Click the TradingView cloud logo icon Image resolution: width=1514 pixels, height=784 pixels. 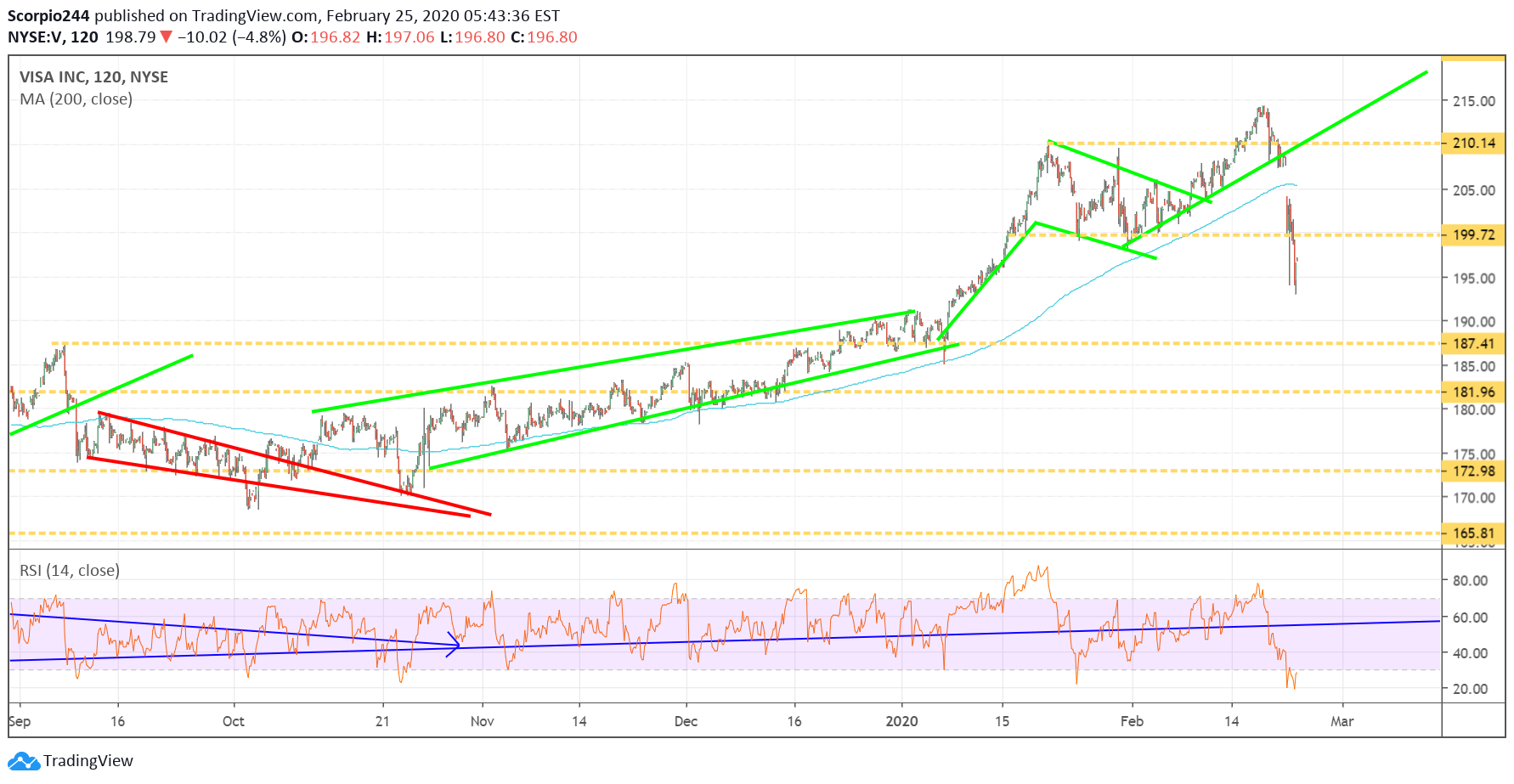click(24, 761)
